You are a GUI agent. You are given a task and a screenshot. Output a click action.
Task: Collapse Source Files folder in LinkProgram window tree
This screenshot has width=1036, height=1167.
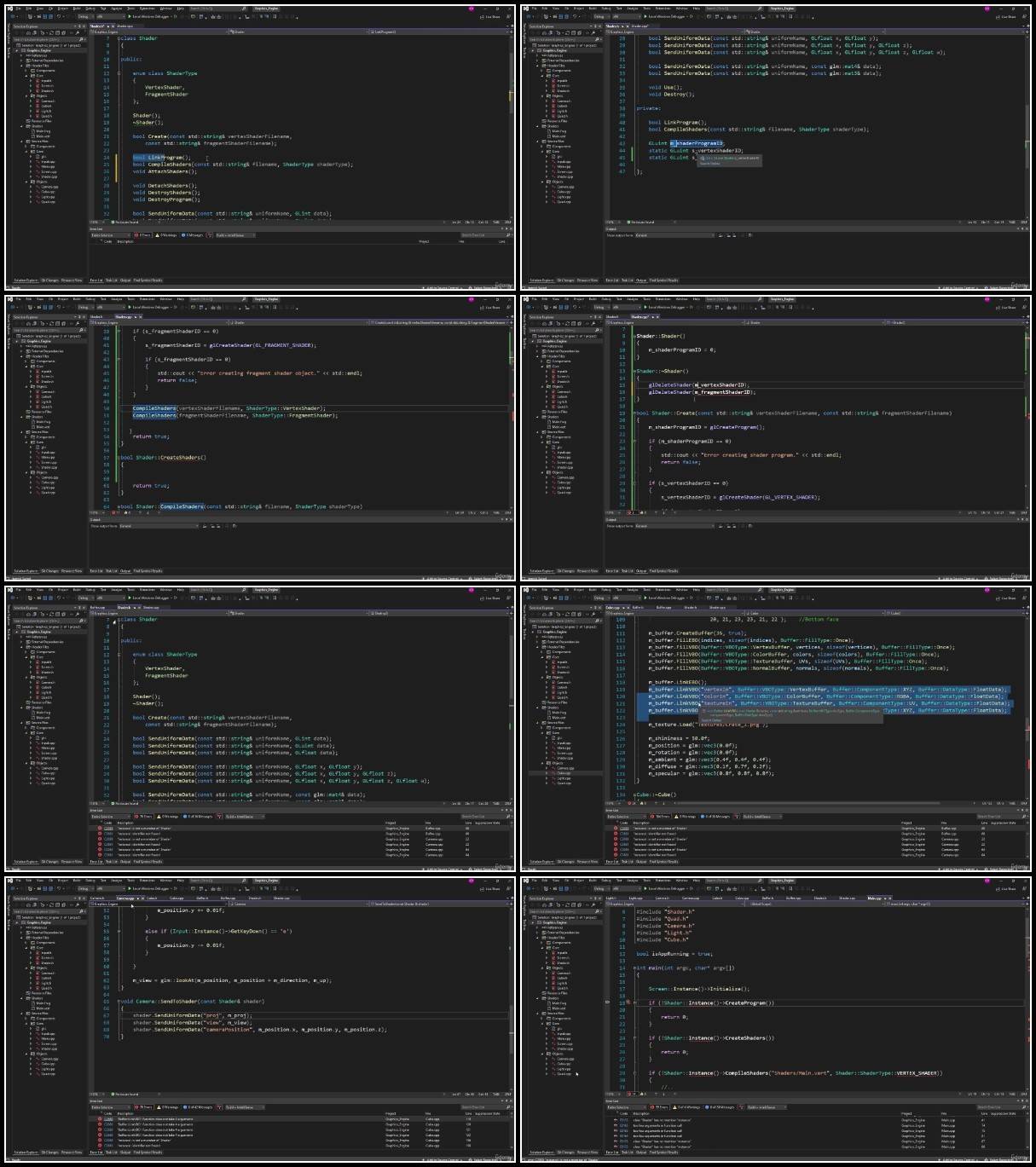pos(21,142)
